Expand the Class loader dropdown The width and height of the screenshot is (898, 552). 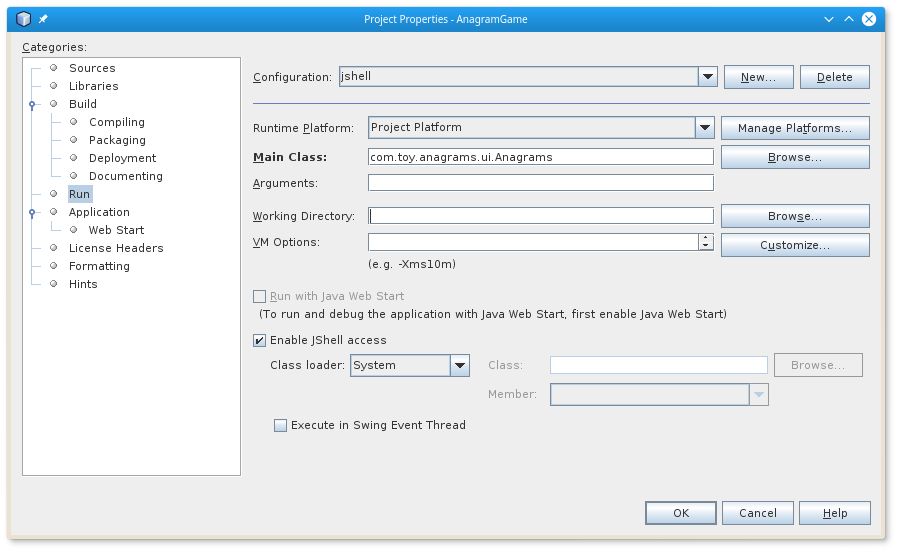(460, 366)
